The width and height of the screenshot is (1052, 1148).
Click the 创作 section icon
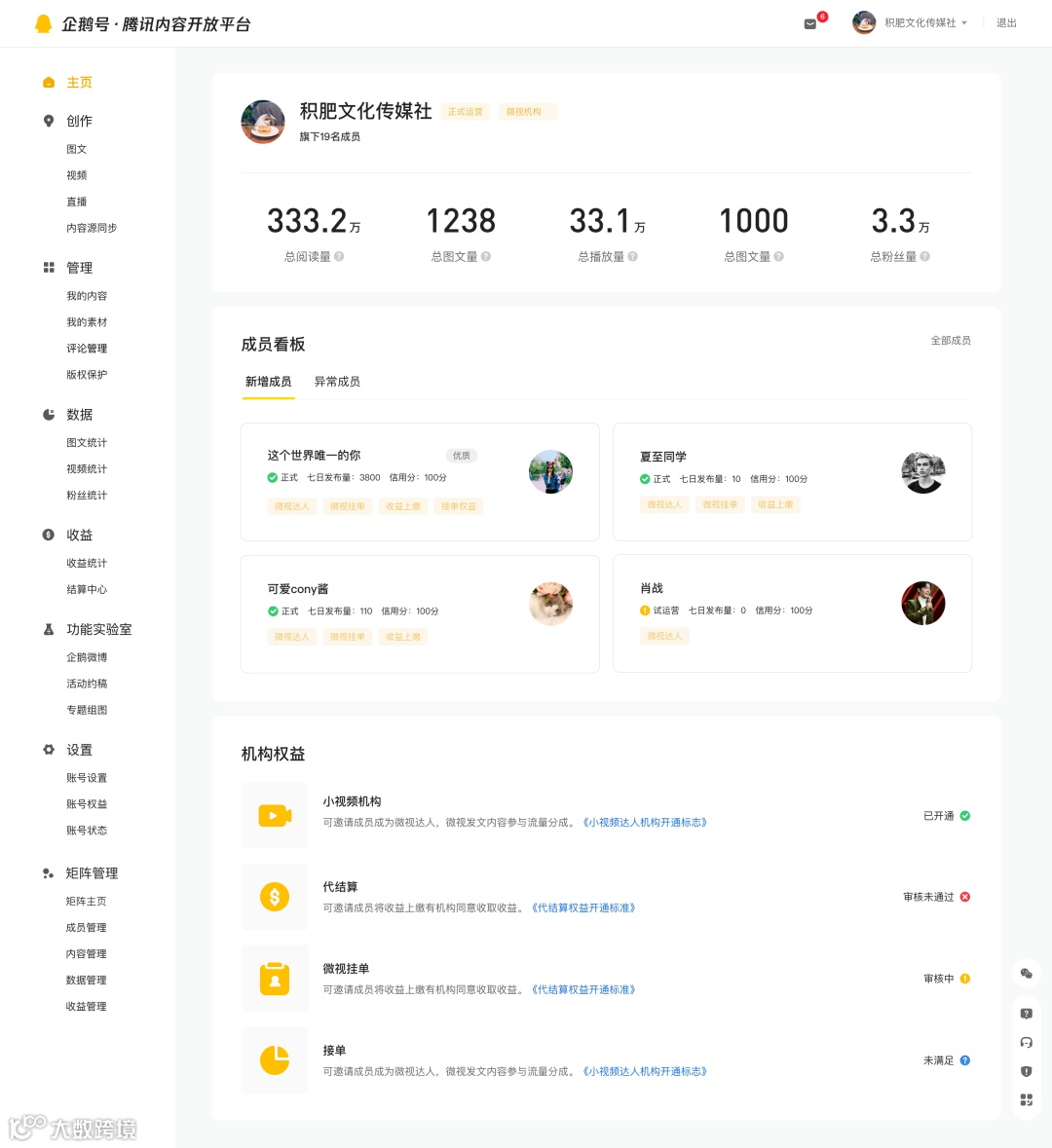point(49,121)
